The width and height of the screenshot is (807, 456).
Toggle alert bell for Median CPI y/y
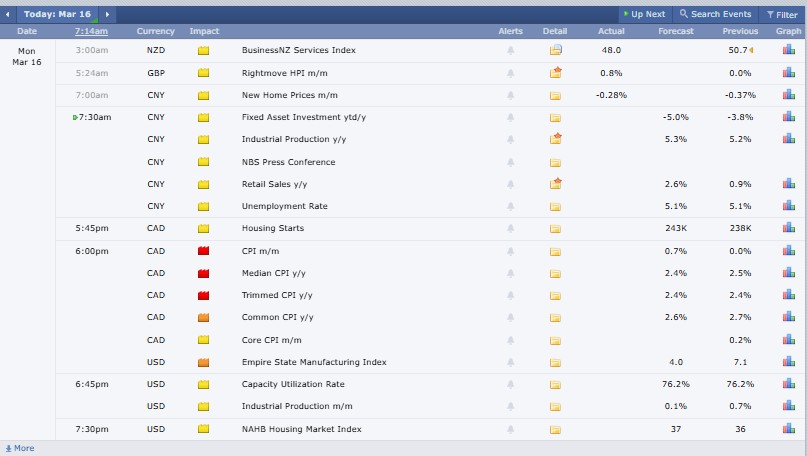pyautogui.click(x=510, y=273)
